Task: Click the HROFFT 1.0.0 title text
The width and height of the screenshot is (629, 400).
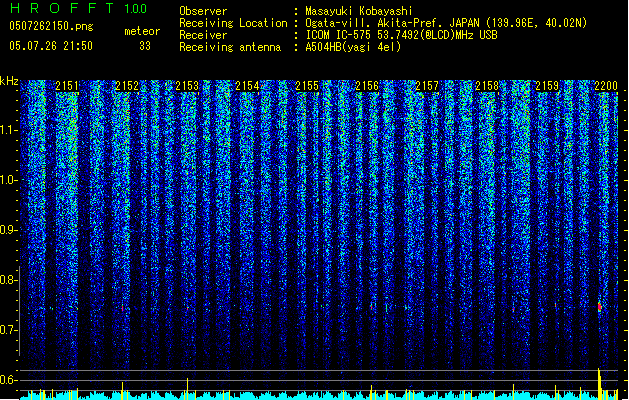Action: 78,8
